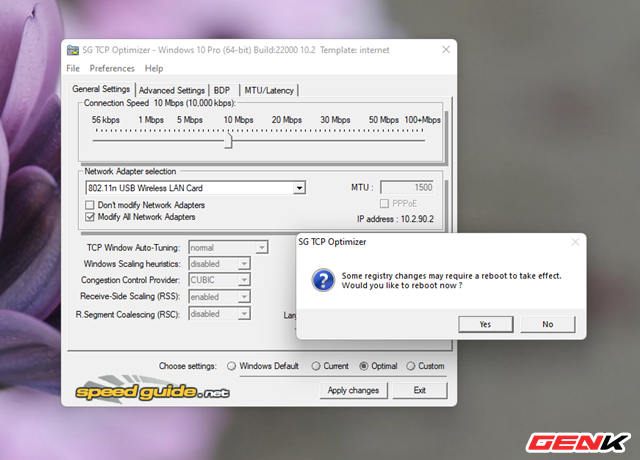Viewport: 640px width, 460px height.
Task: Select the Current settings radio button
Action: pos(316,366)
